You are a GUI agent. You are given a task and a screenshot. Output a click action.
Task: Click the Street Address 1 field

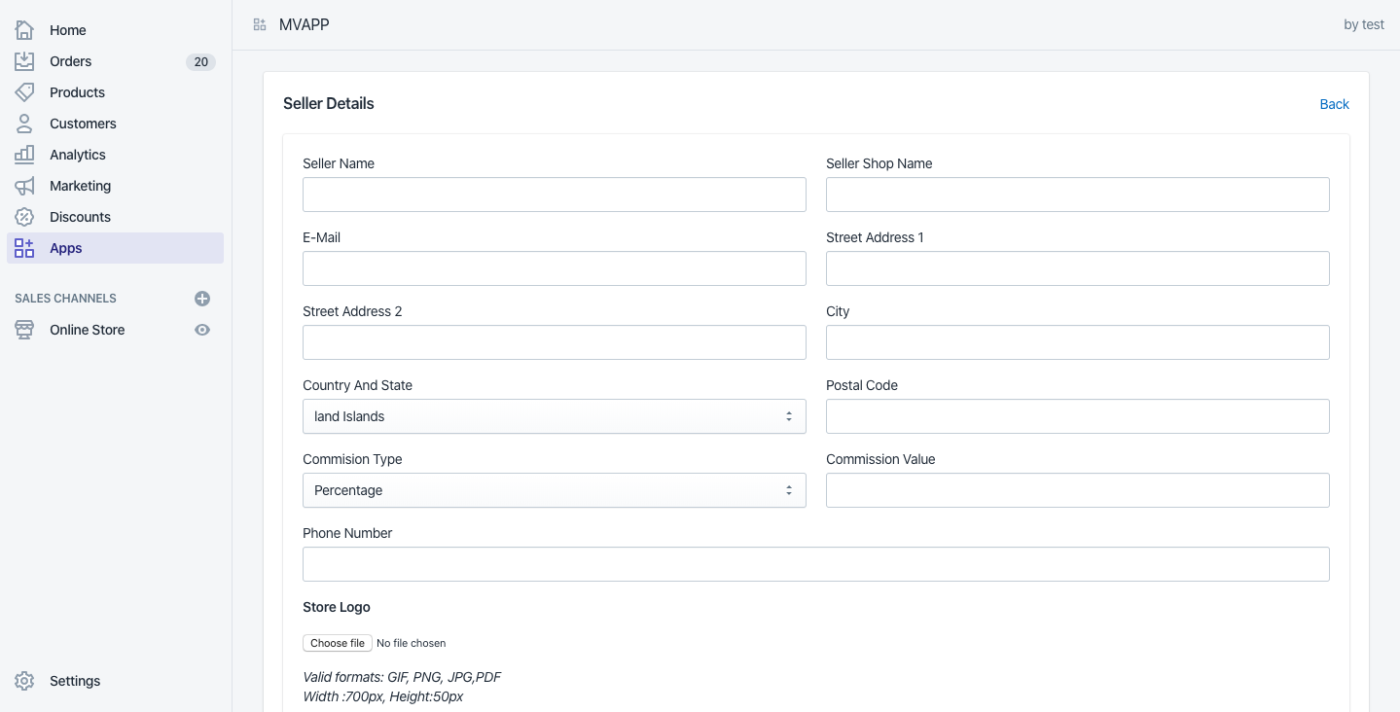point(1078,268)
